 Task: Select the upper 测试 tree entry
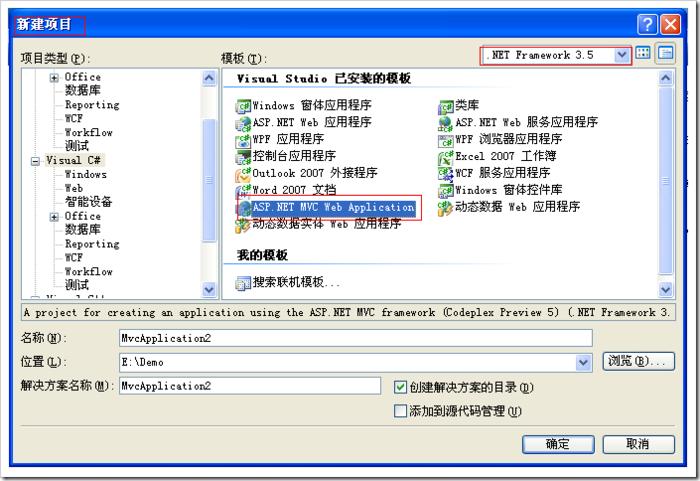click(x=77, y=146)
